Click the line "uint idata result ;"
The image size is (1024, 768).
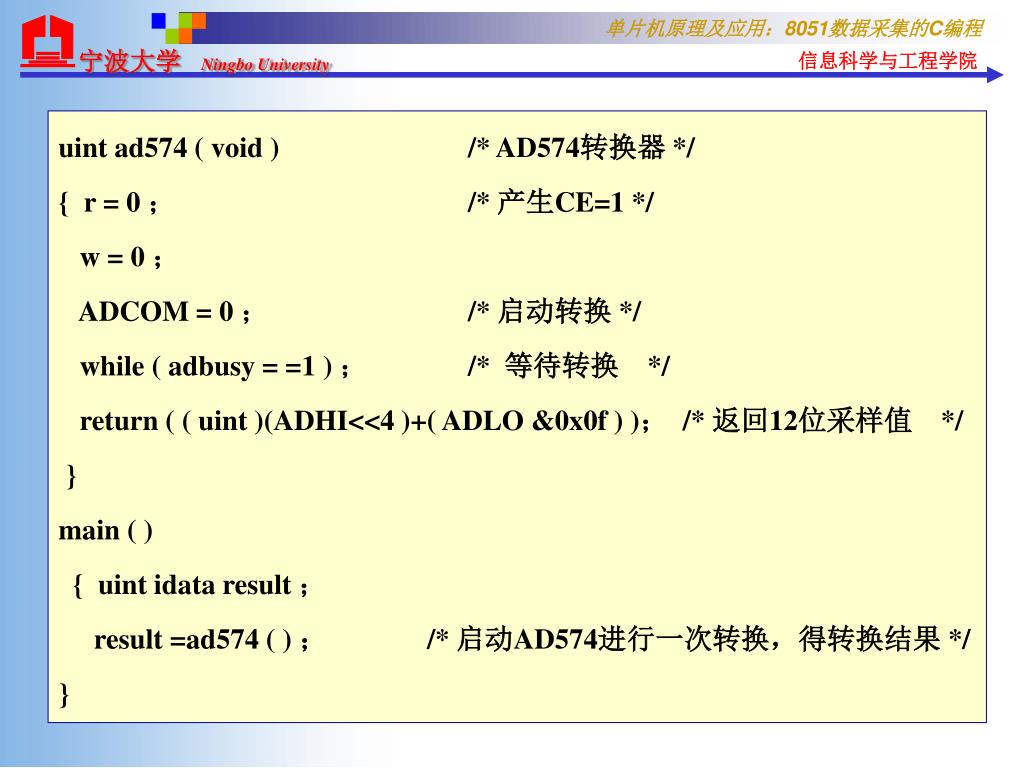point(202,585)
